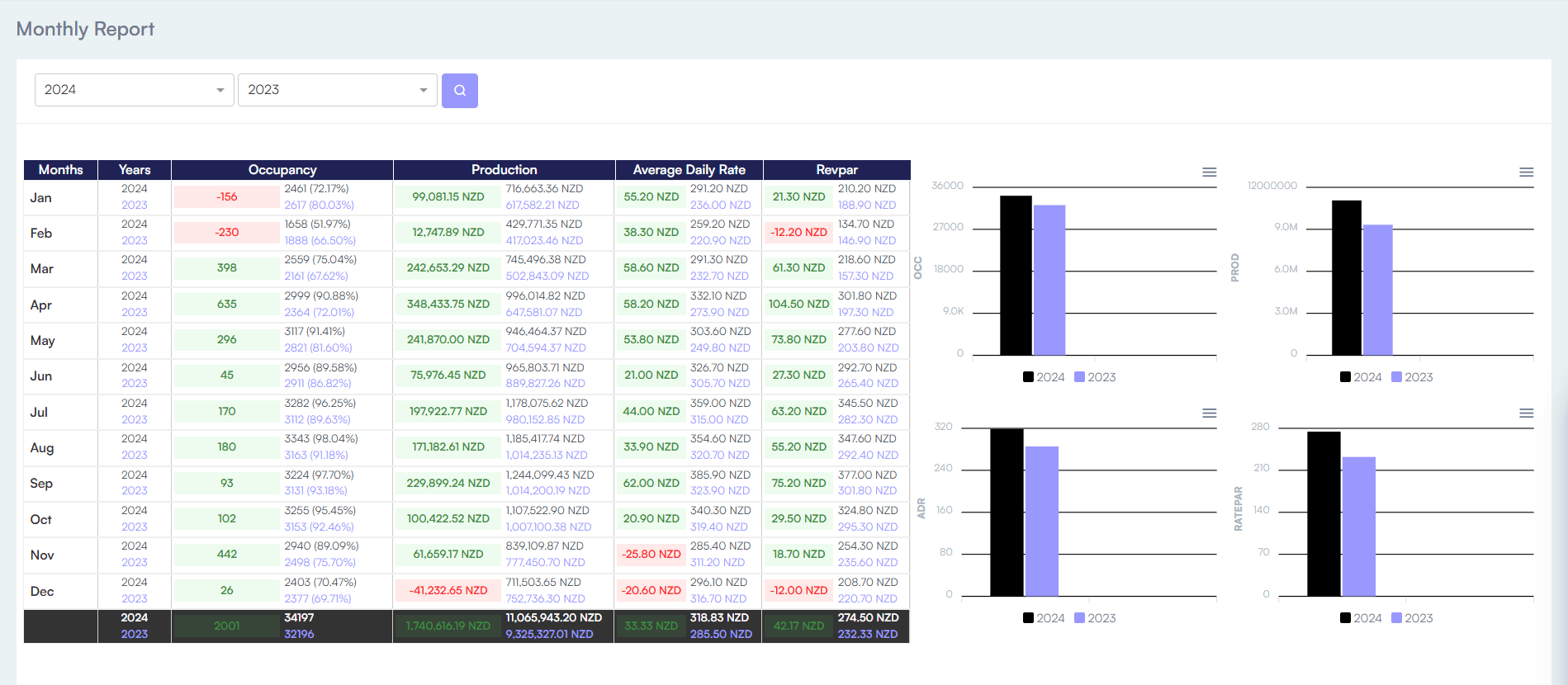
Task: Click the Production column header
Action: (504, 170)
